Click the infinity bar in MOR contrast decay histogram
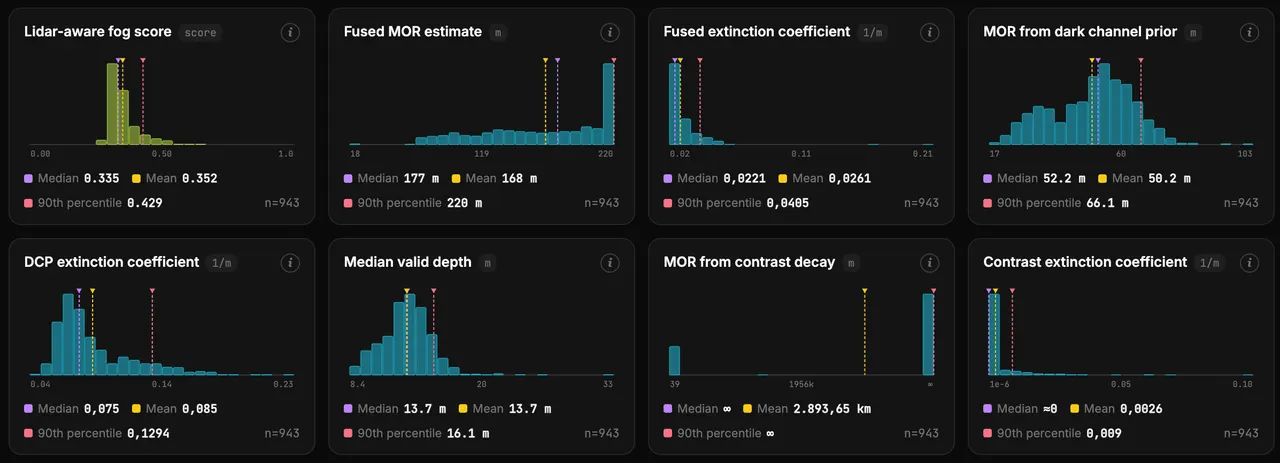This screenshot has width=1280, height=463. pyautogui.click(x=928, y=334)
